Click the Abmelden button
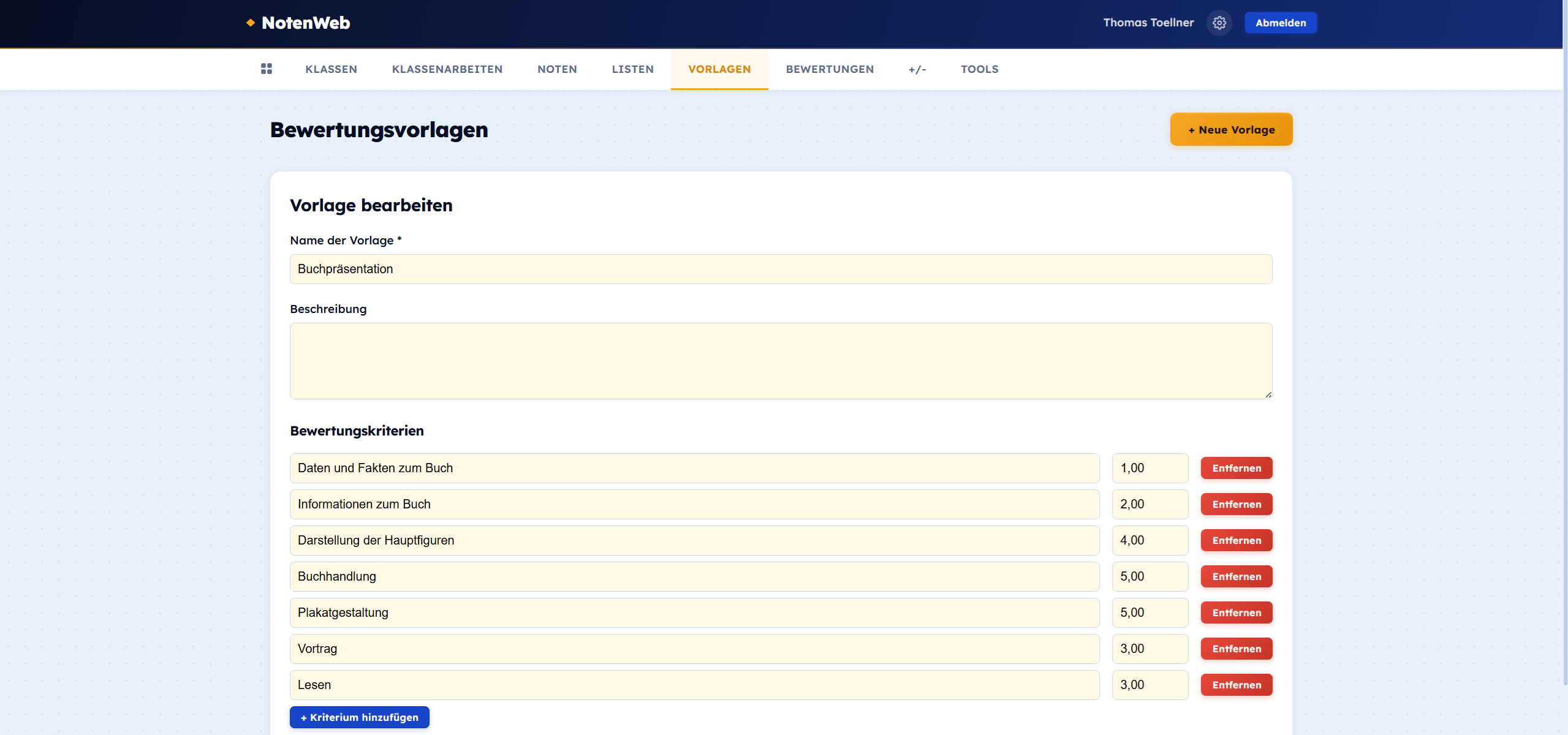1568x735 pixels. pyautogui.click(x=1280, y=23)
